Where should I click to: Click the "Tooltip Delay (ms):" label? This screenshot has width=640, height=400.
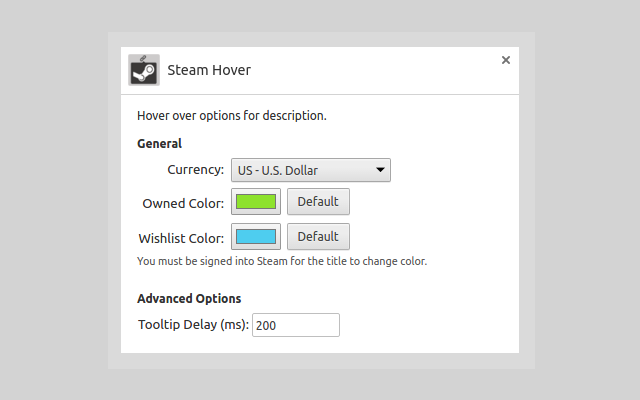point(193,324)
